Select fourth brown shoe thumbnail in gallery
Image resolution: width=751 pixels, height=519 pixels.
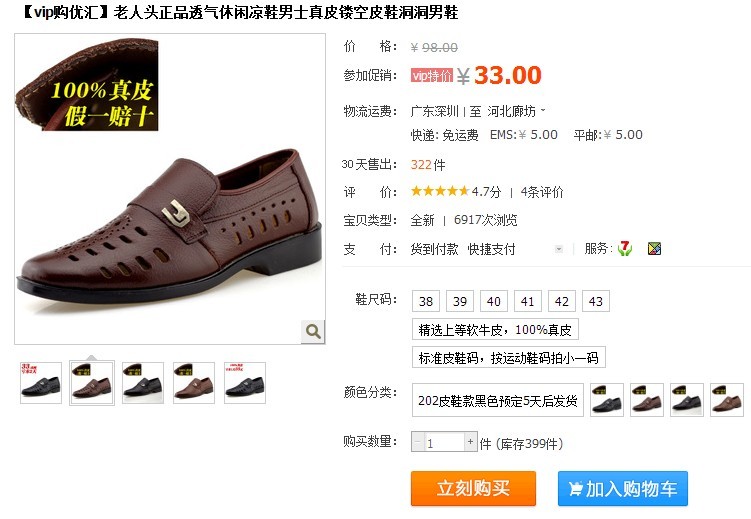click(193, 383)
